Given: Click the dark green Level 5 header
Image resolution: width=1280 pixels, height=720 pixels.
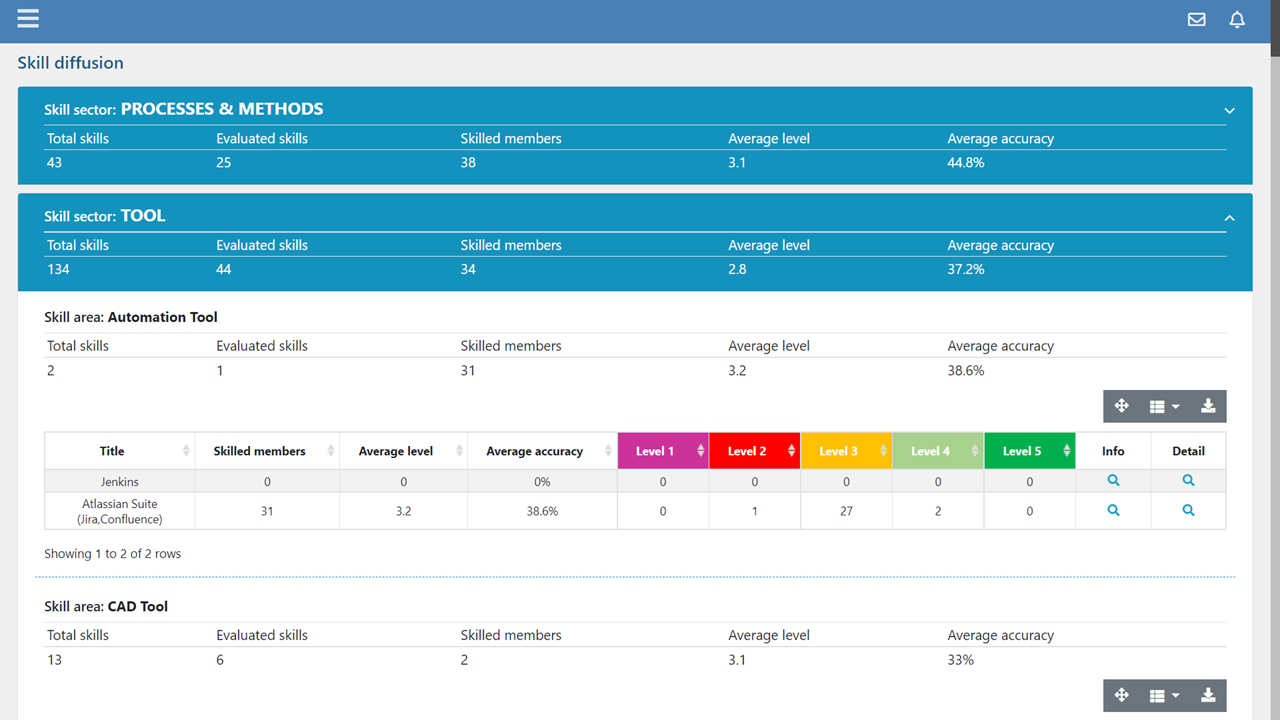Looking at the screenshot, I should [1023, 451].
